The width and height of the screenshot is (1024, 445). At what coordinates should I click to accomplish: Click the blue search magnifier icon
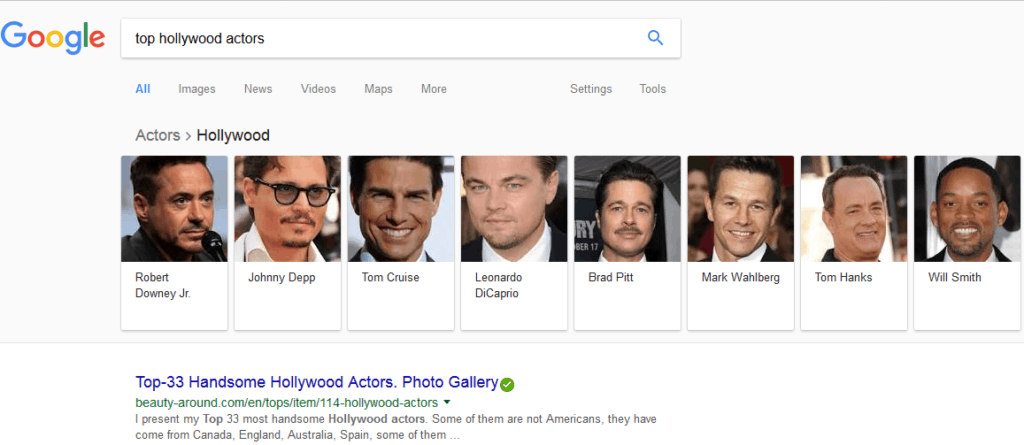click(x=655, y=38)
